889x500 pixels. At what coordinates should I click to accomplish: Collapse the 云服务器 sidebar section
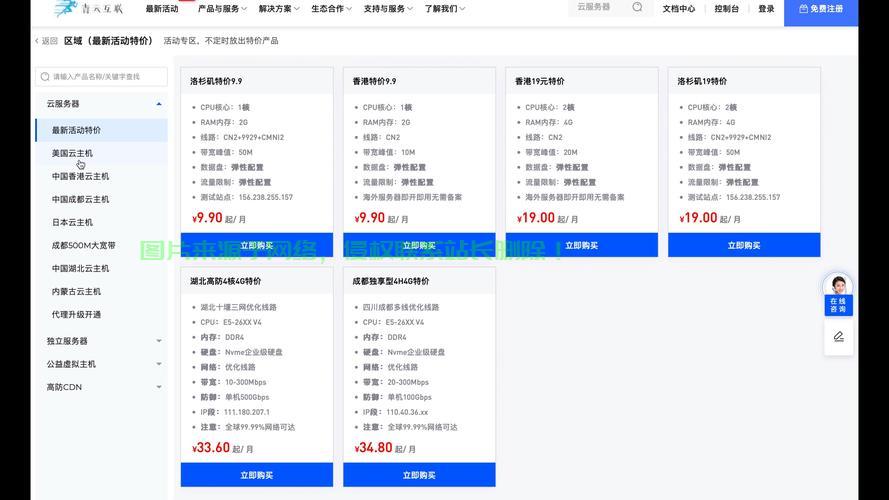click(158, 104)
